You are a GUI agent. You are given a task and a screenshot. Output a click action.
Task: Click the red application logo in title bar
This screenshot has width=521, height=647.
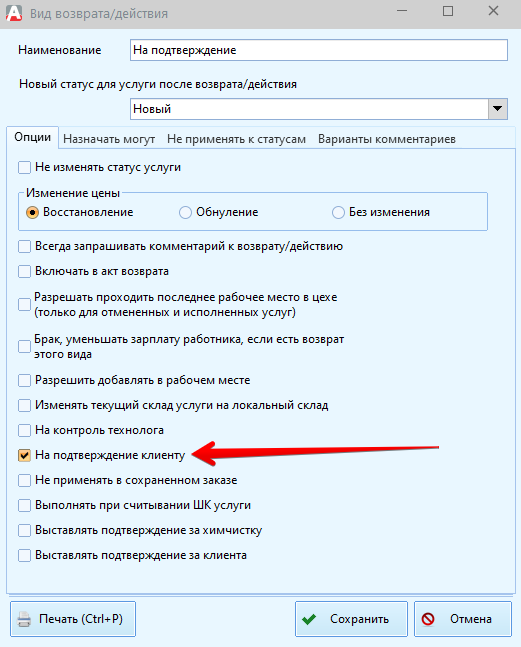tap(14, 13)
